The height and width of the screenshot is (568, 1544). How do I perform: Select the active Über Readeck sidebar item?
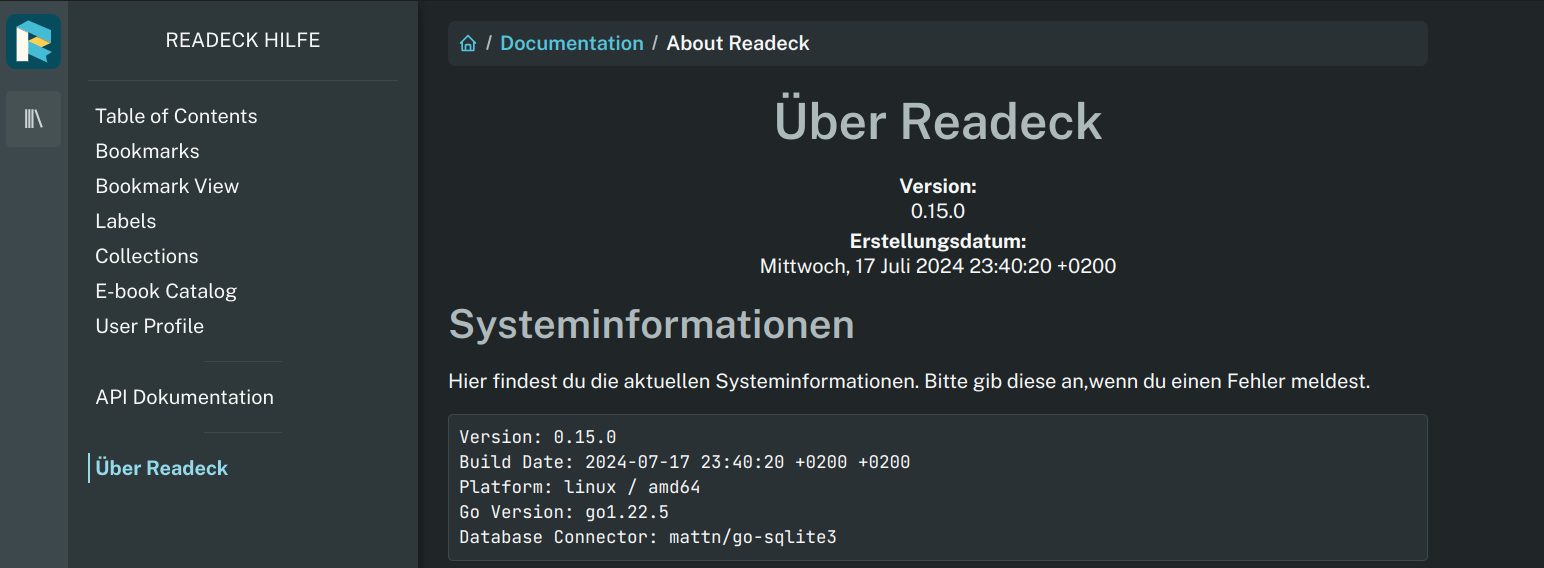162,468
